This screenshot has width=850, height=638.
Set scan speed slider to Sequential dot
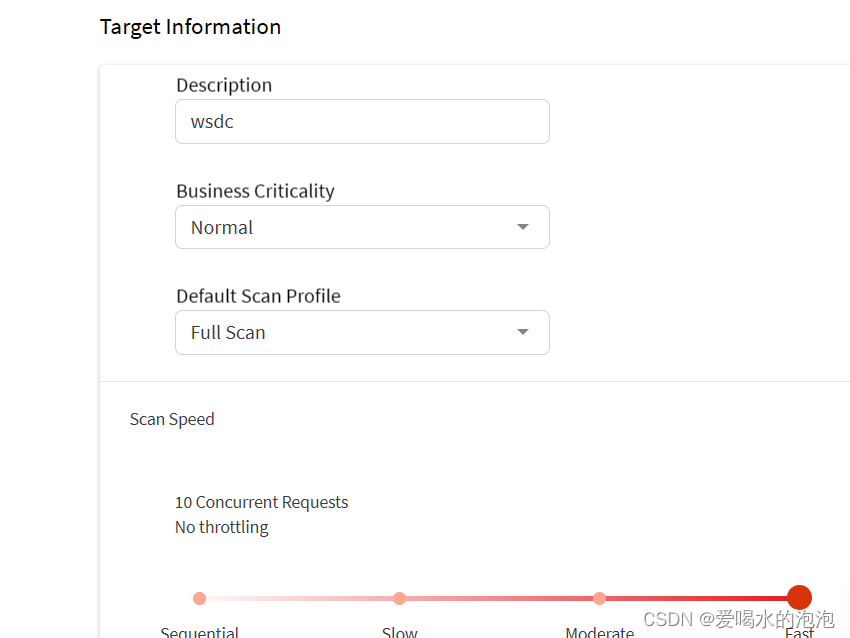[199, 598]
